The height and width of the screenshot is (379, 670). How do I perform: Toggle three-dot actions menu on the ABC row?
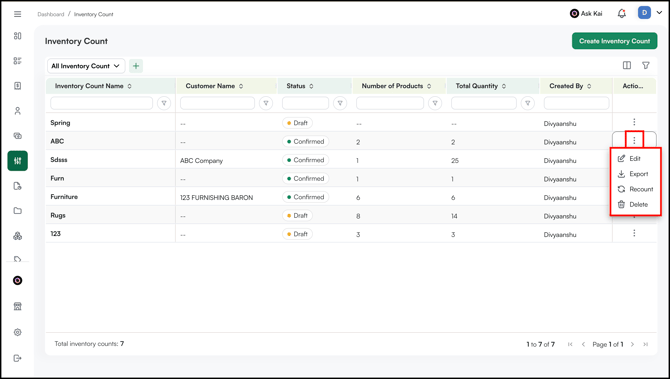(x=634, y=140)
